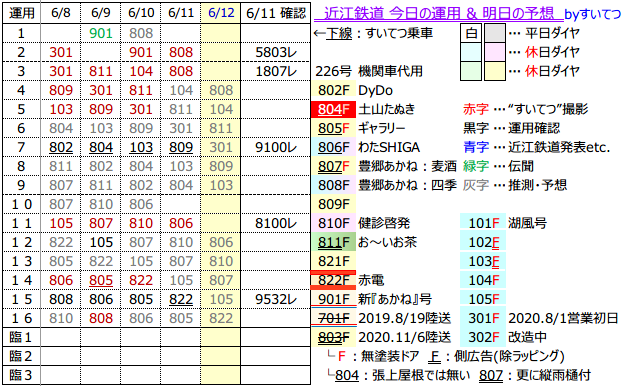This screenshot has width=629, height=386.
Task: Click the 黒字 black text legend label
Action: tap(476, 128)
